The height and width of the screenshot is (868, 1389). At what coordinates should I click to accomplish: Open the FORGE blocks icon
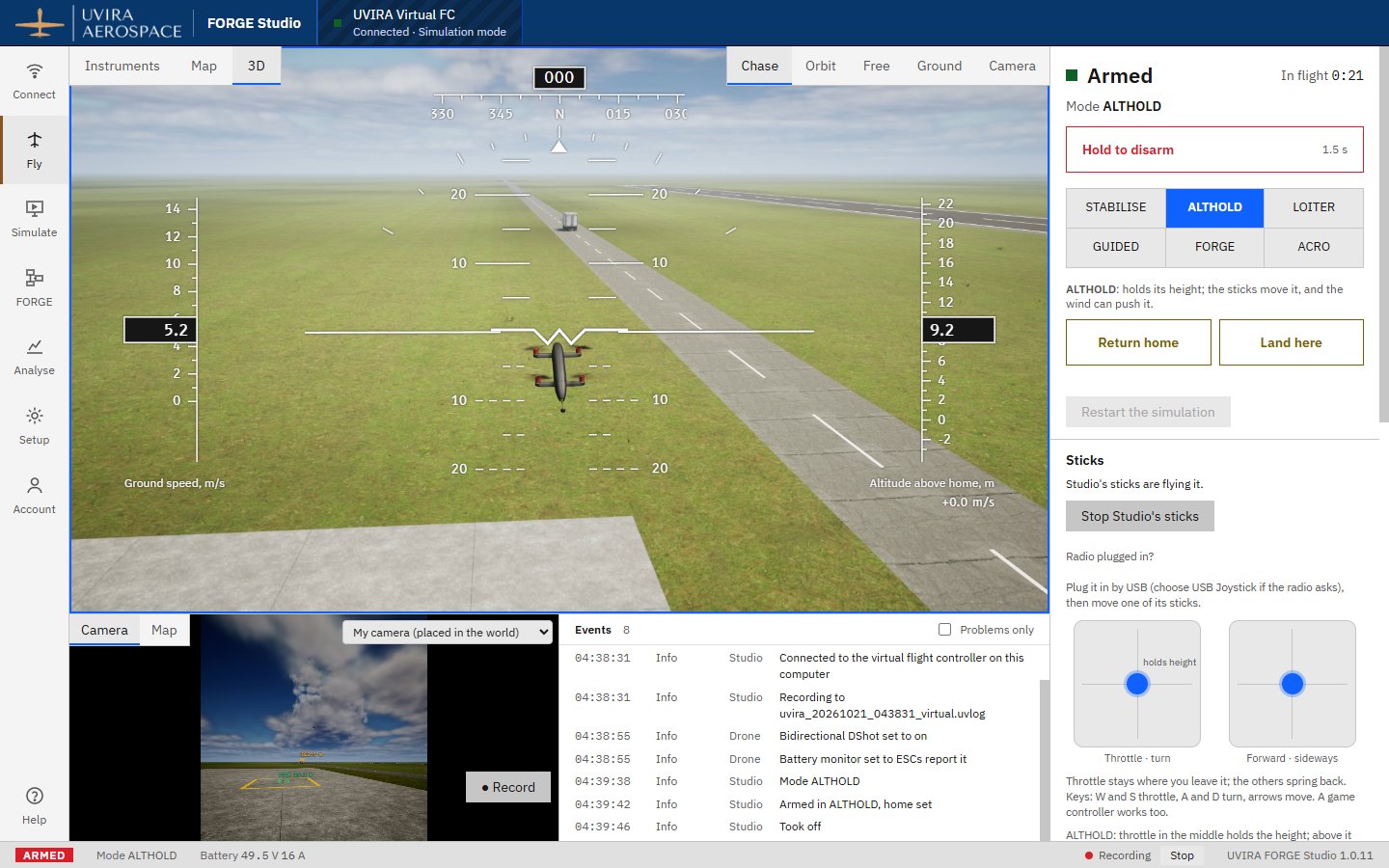click(x=35, y=278)
